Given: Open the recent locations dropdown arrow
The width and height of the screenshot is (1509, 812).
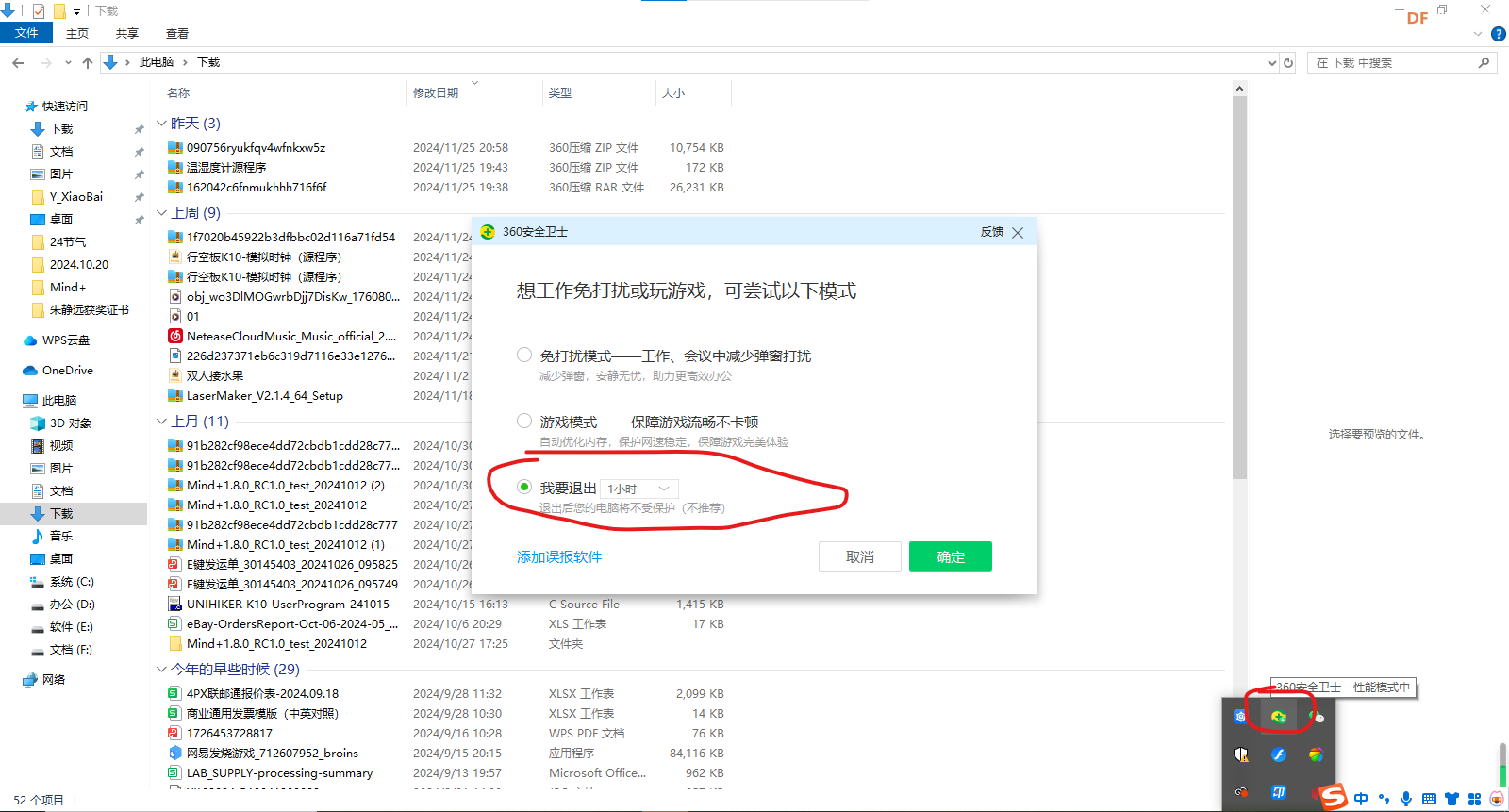Looking at the screenshot, I should 68,62.
